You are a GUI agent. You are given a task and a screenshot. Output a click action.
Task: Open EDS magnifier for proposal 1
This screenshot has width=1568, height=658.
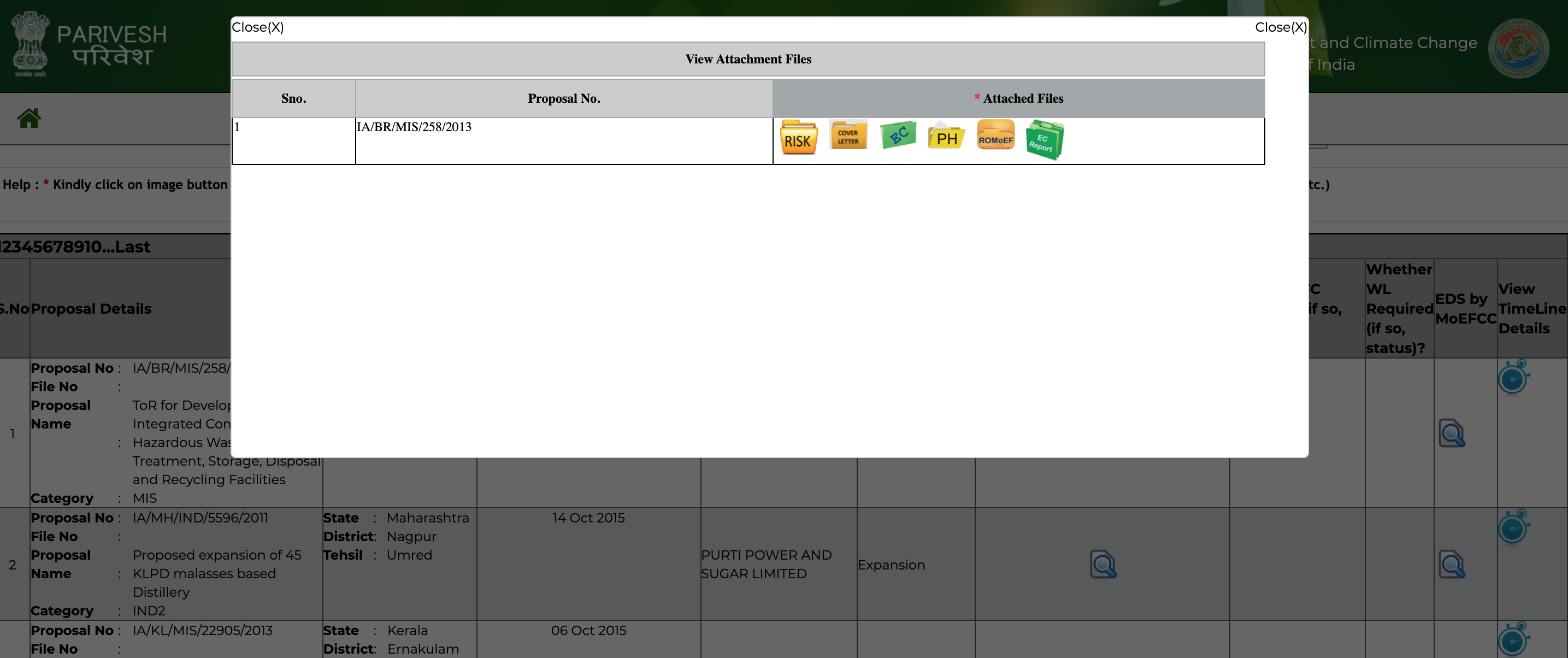tap(1451, 433)
